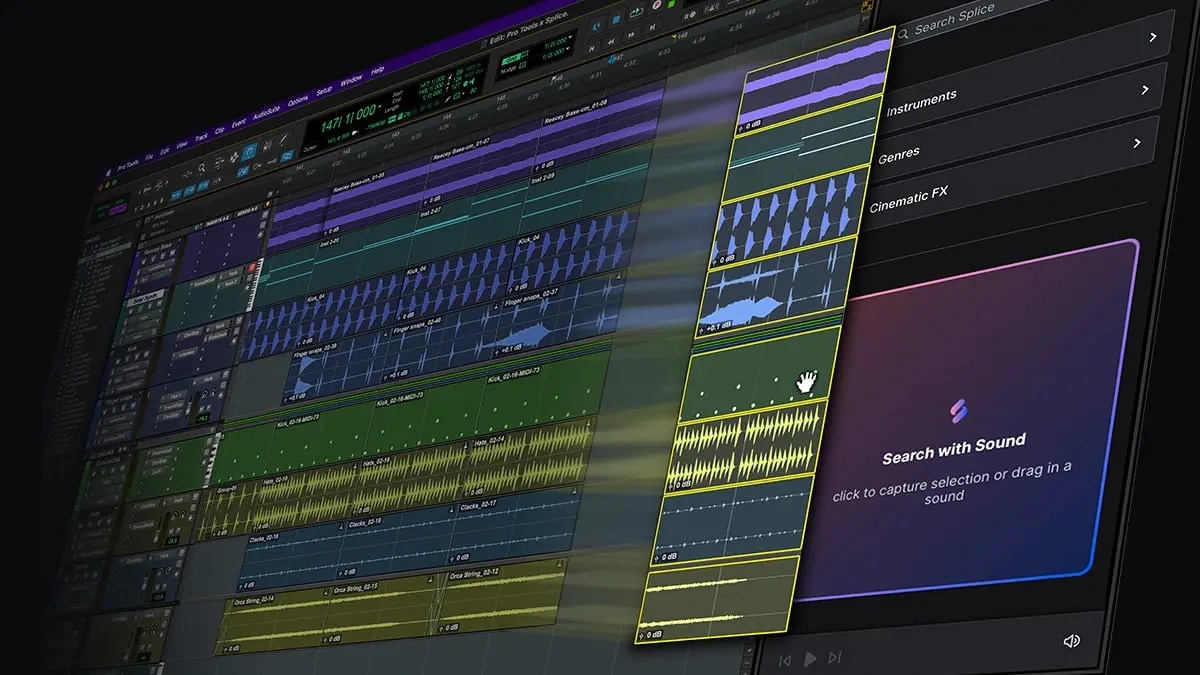
Task: Open the AudioSuite menu
Action: coord(266,110)
